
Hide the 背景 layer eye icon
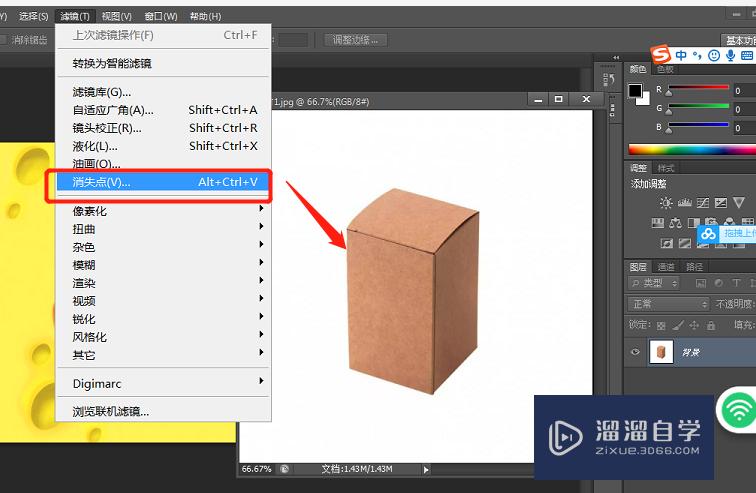(635, 352)
